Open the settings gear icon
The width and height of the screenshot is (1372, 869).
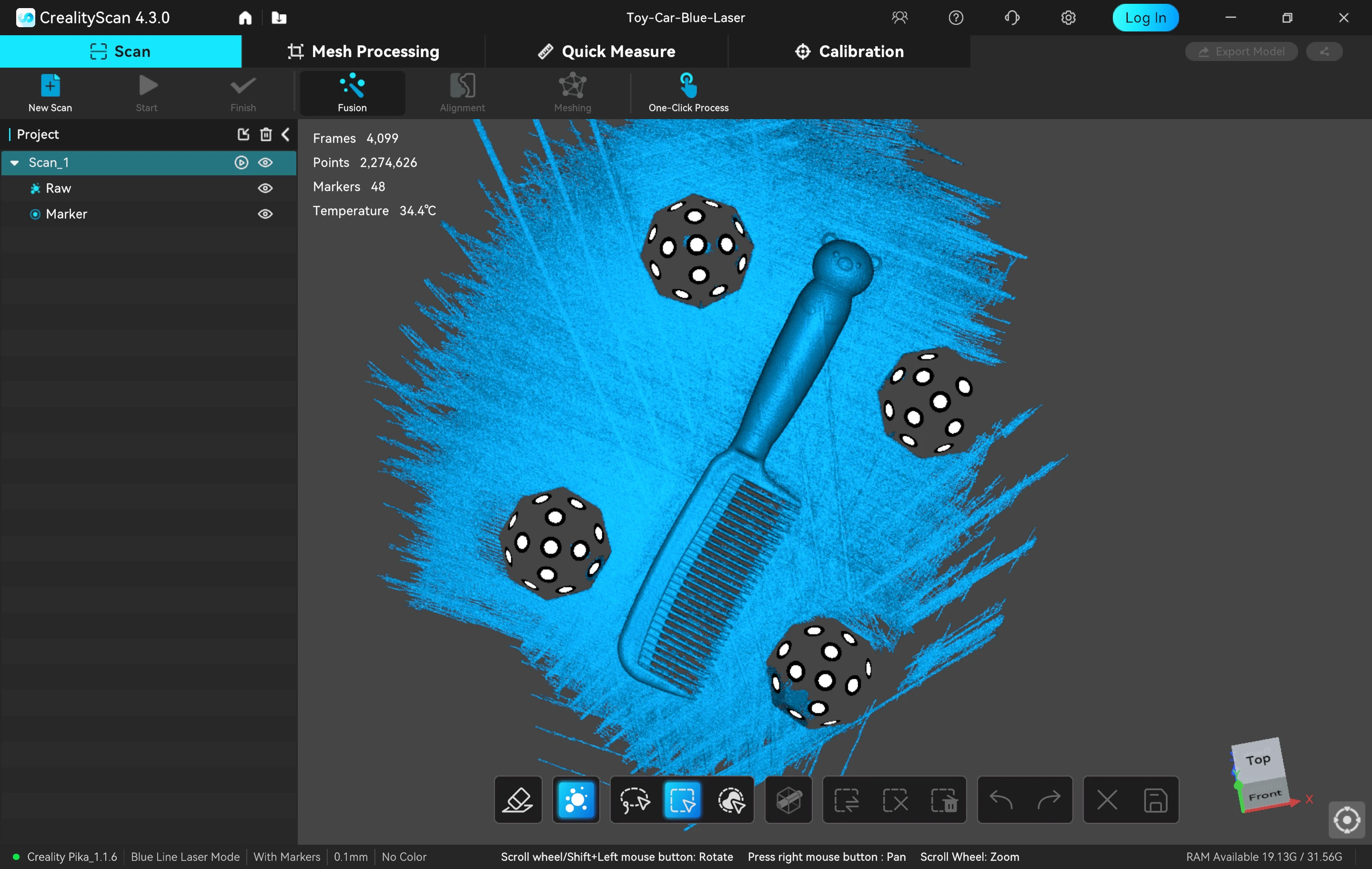click(x=1069, y=18)
